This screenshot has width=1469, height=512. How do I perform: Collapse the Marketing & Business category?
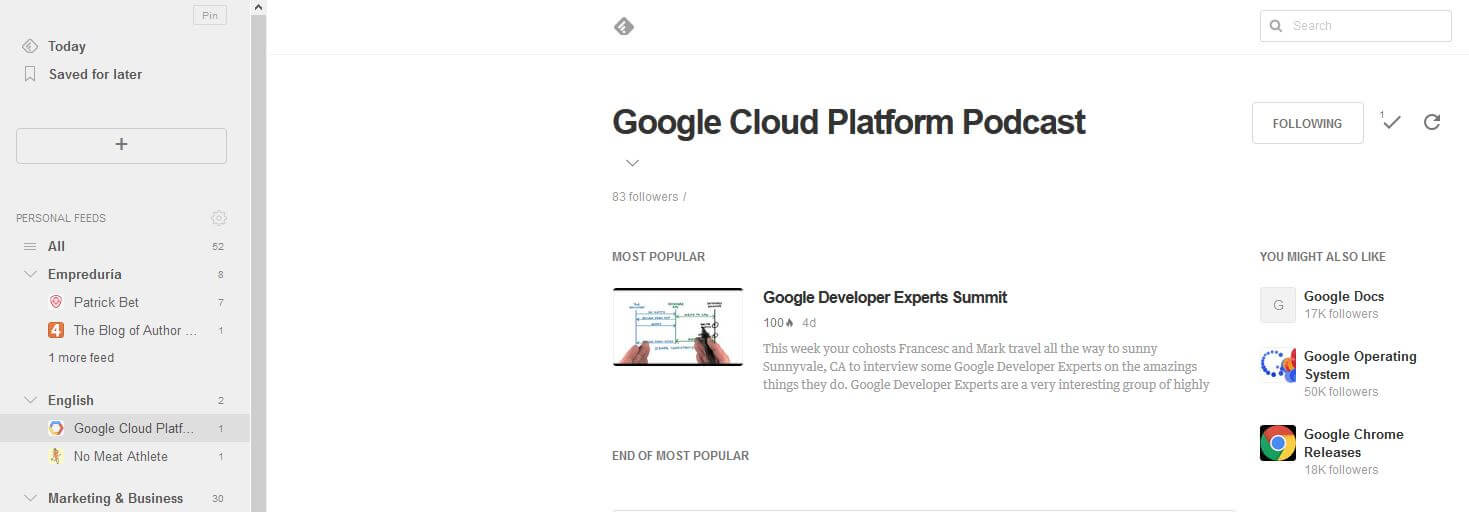coord(30,498)
